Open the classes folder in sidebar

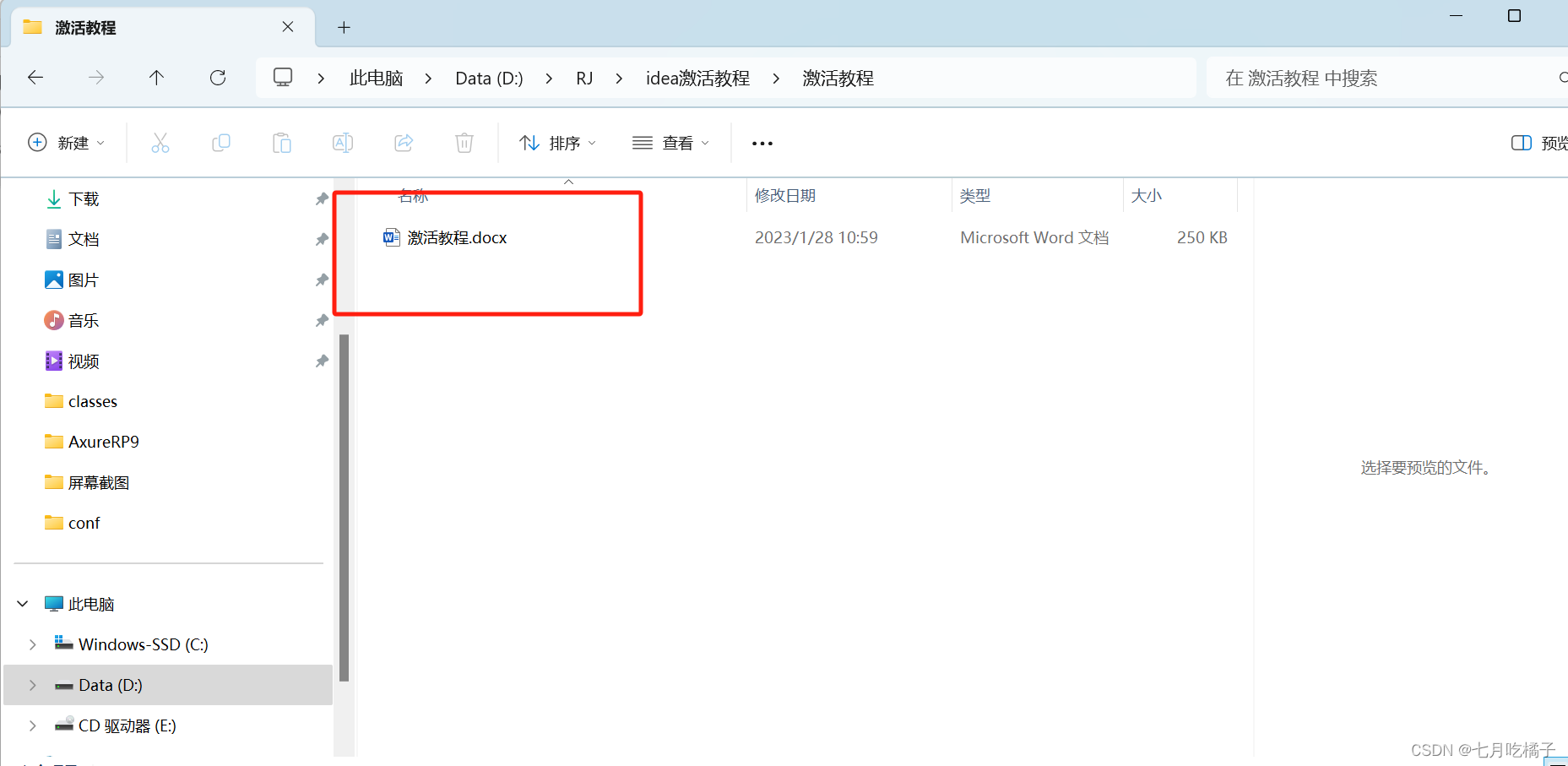pos(92,401)
